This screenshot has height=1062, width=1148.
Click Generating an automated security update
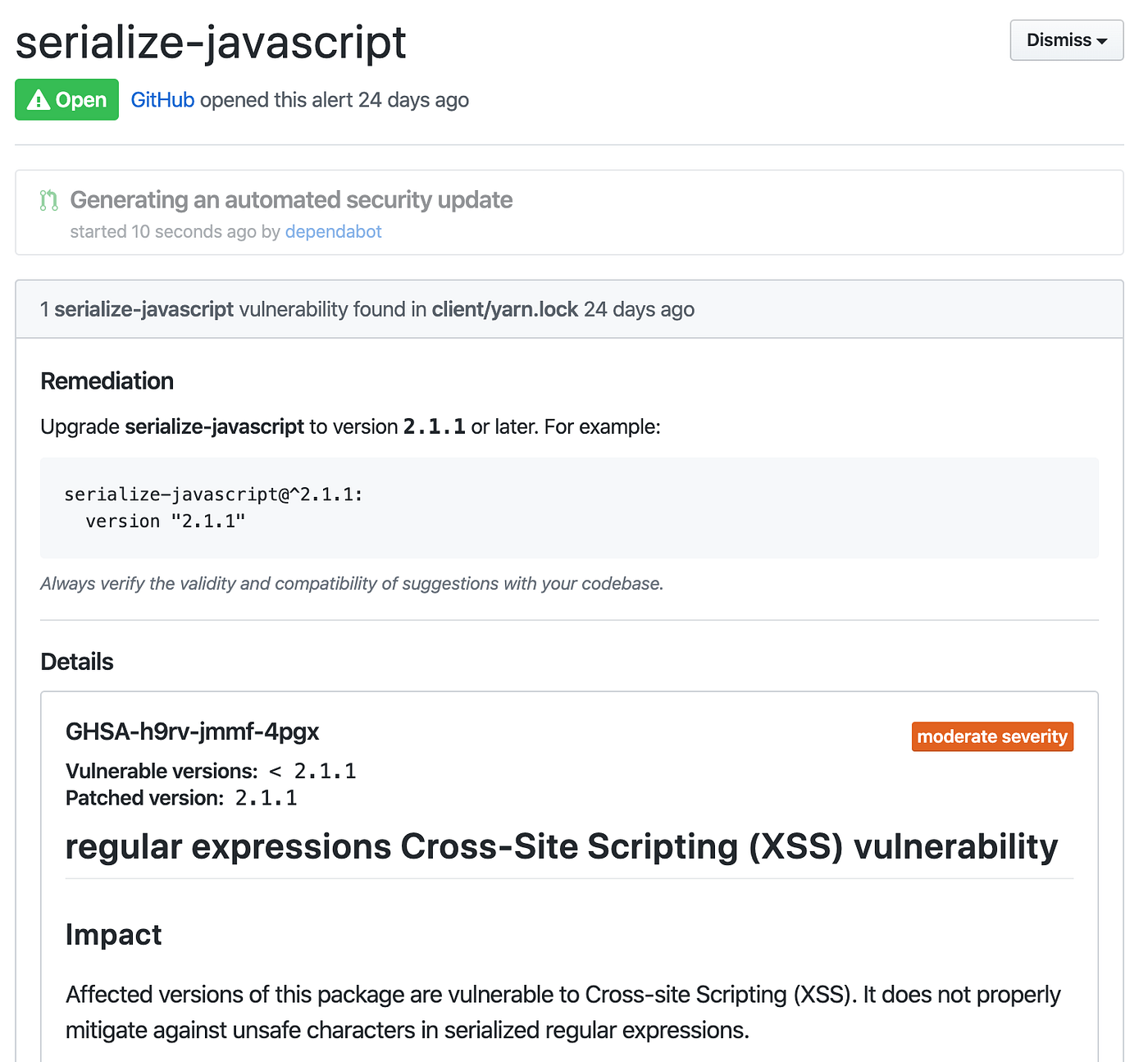point(291,199)
